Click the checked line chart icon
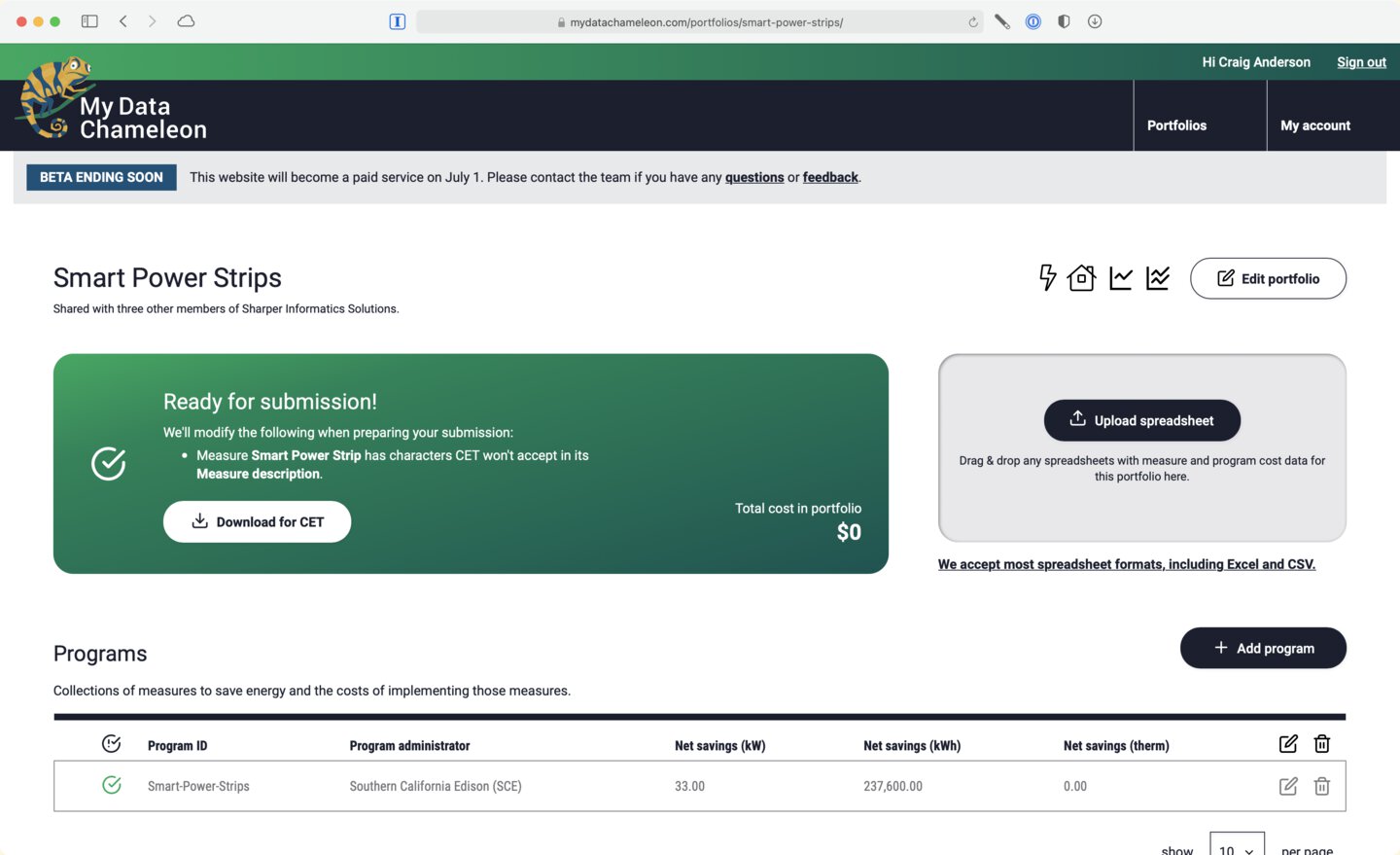 point(1158,278)
